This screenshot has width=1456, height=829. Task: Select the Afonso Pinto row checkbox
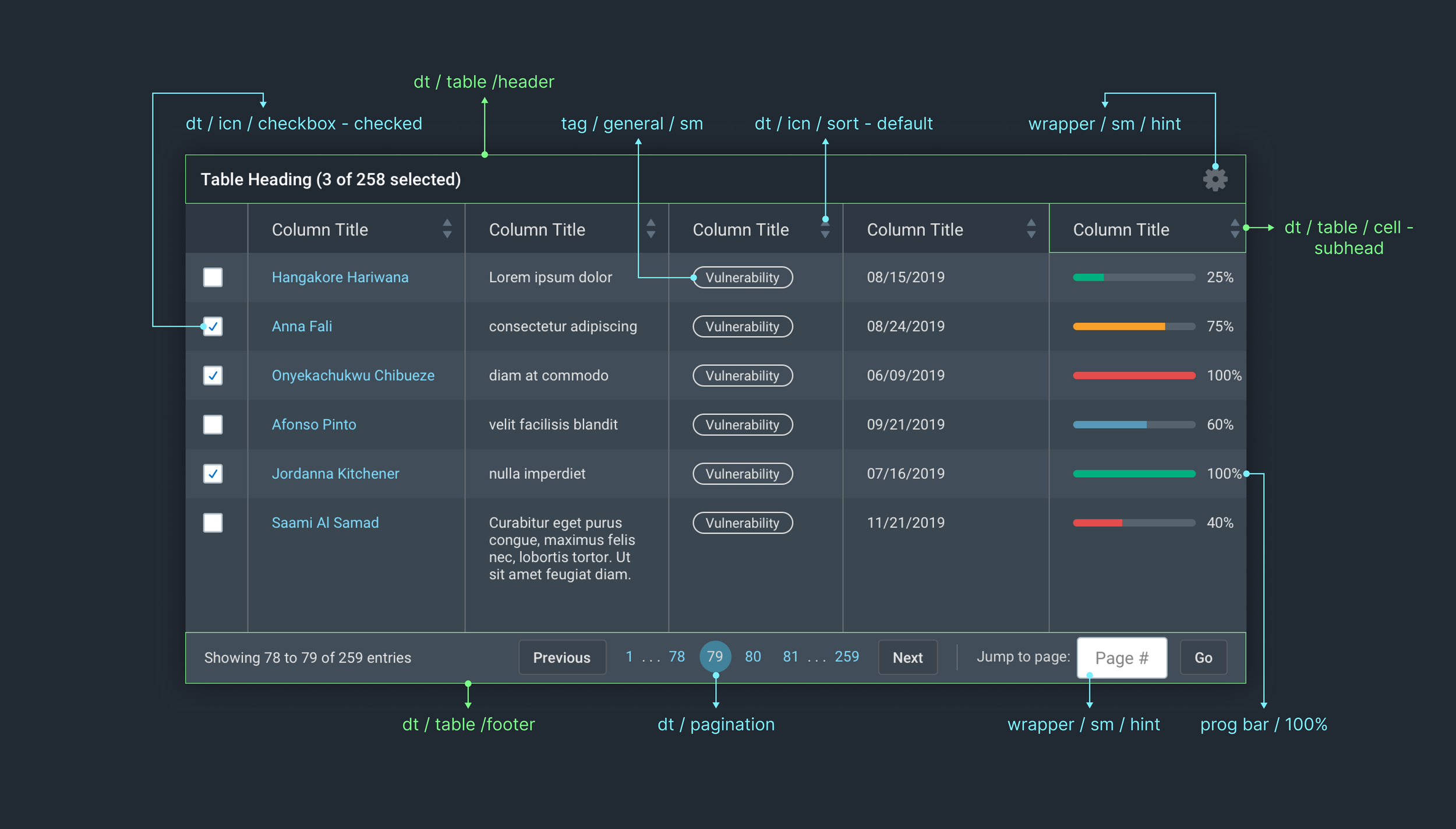[x=213, y=424]
